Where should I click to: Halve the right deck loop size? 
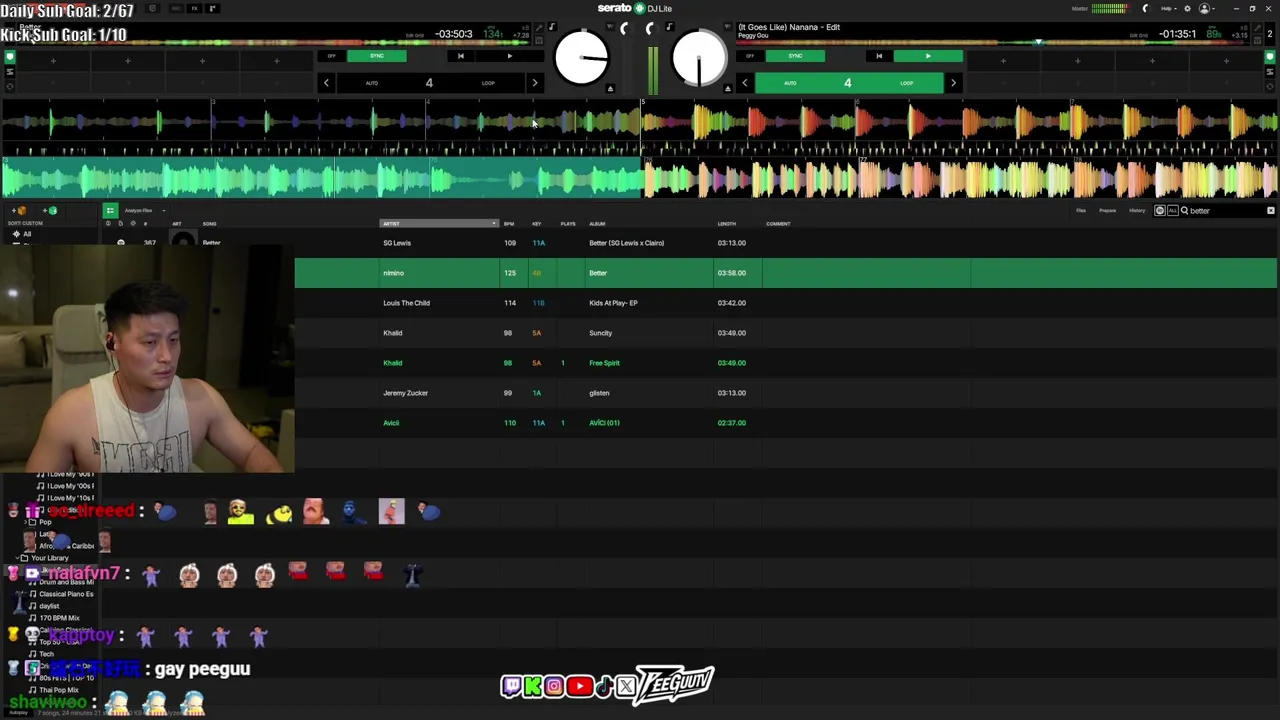(745, 83)
